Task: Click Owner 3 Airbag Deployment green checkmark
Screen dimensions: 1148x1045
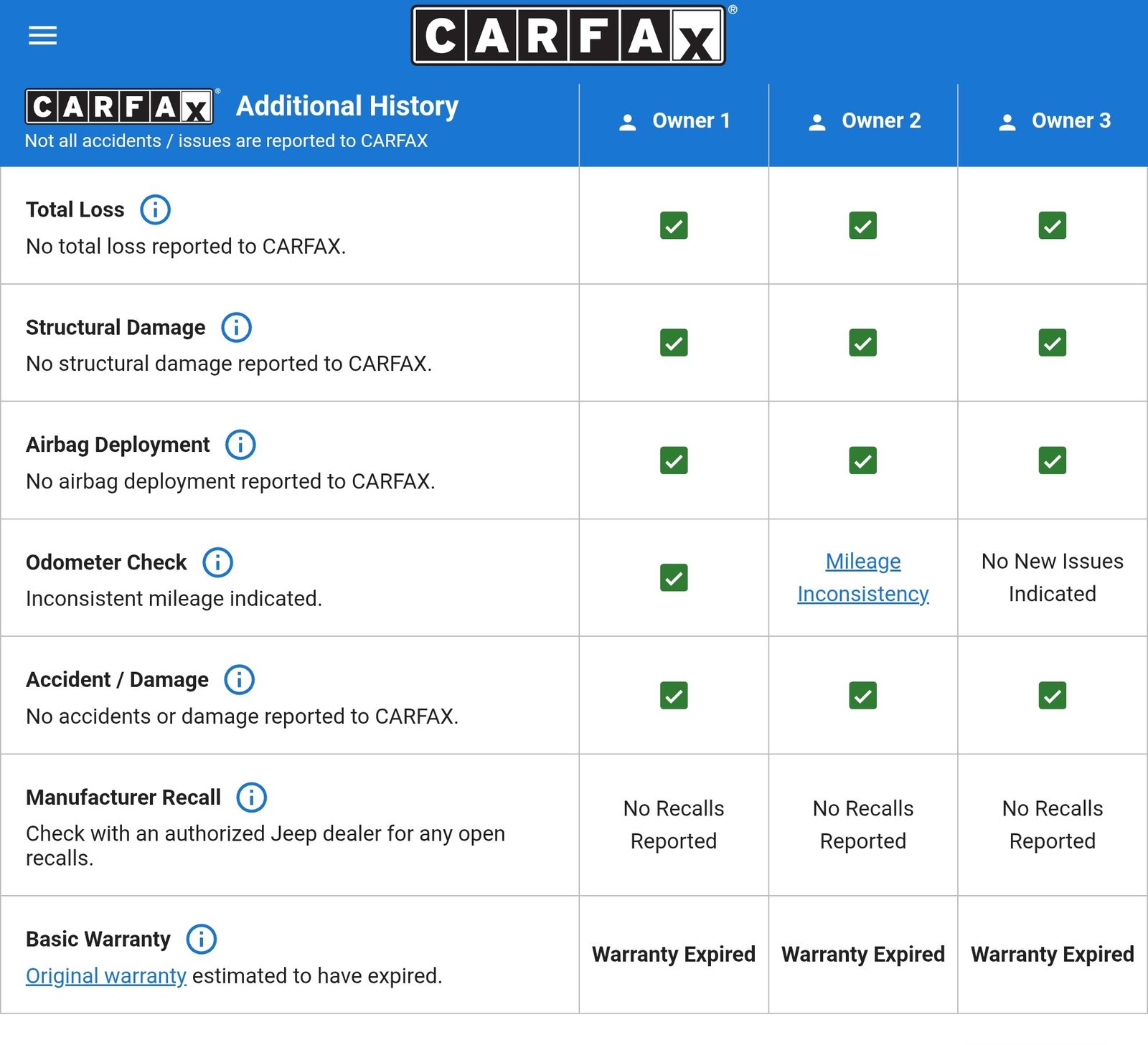Action: pyautogui.click(x=1052, y=460)
